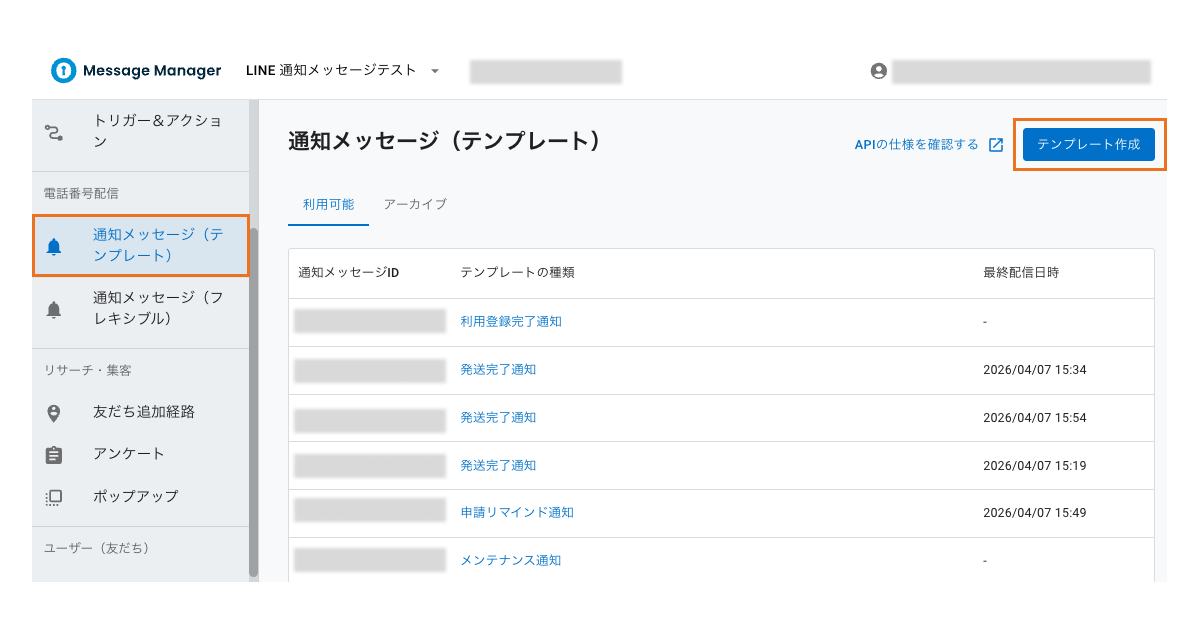Open the APIの仕様を確認する link
The width and height of the screenshot is (1200, 630).
click(915, 144)
